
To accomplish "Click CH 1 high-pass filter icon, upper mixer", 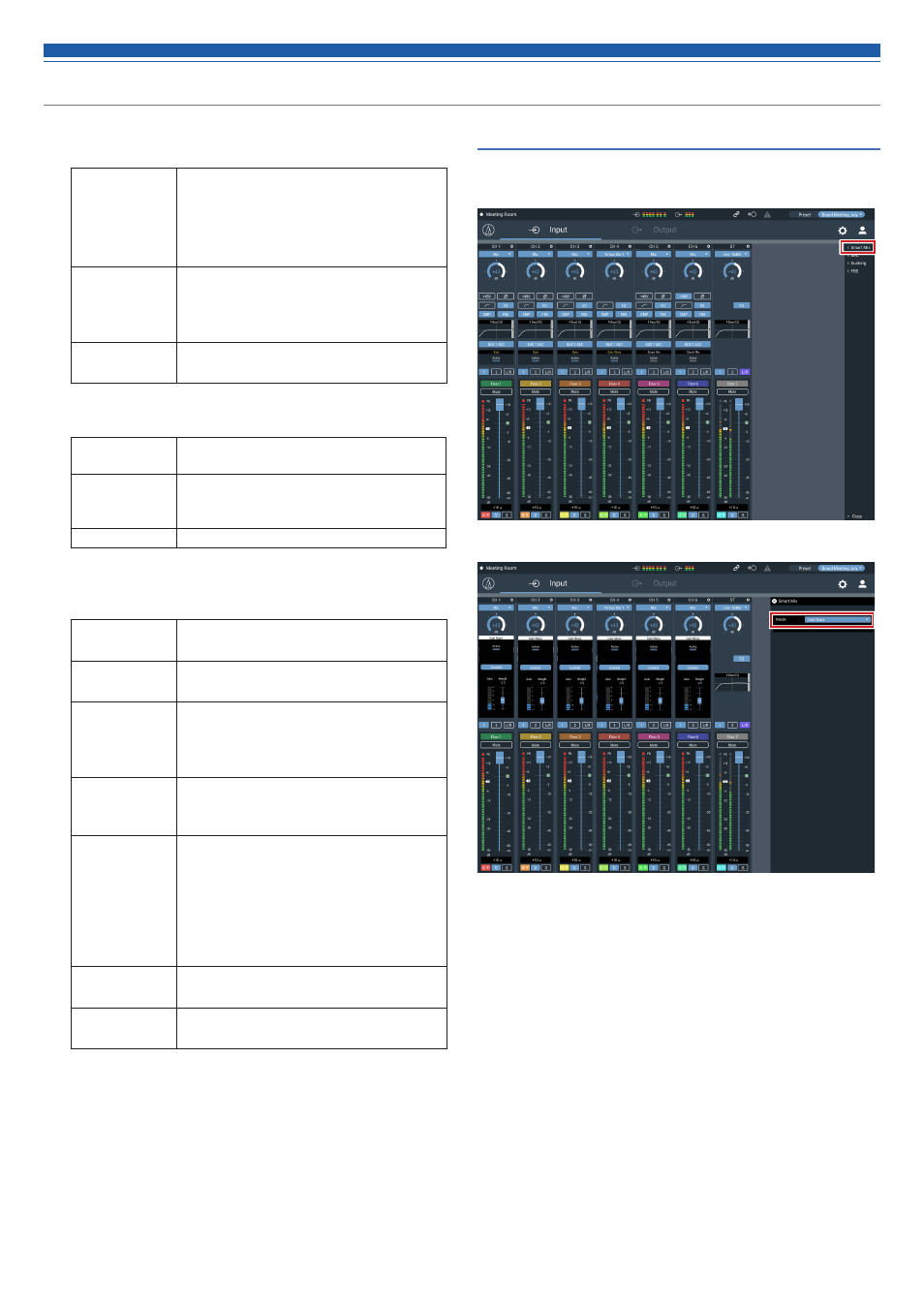I will click(x=487, y=305).
